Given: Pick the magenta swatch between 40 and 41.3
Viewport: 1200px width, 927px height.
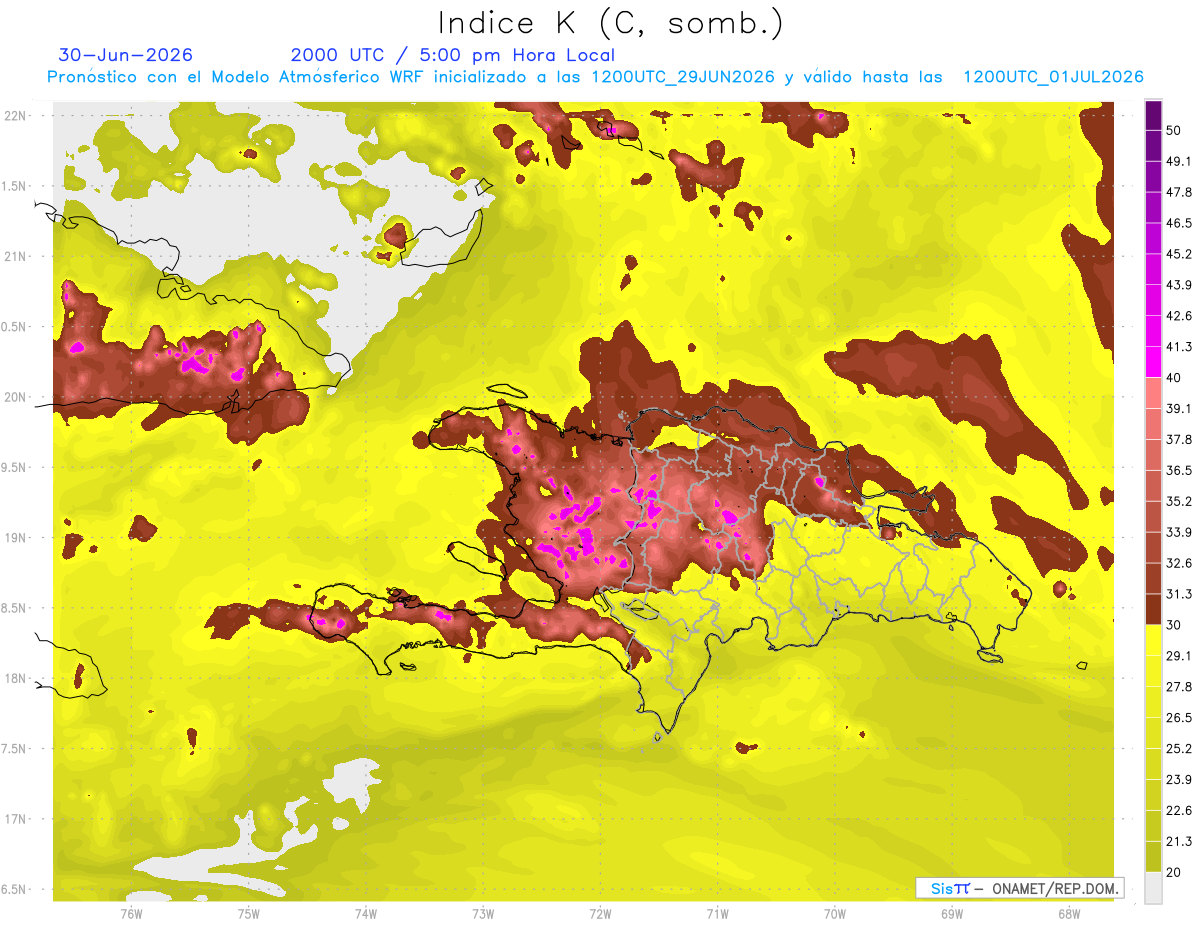Looking at the screenshot, I should (1153, 362).
